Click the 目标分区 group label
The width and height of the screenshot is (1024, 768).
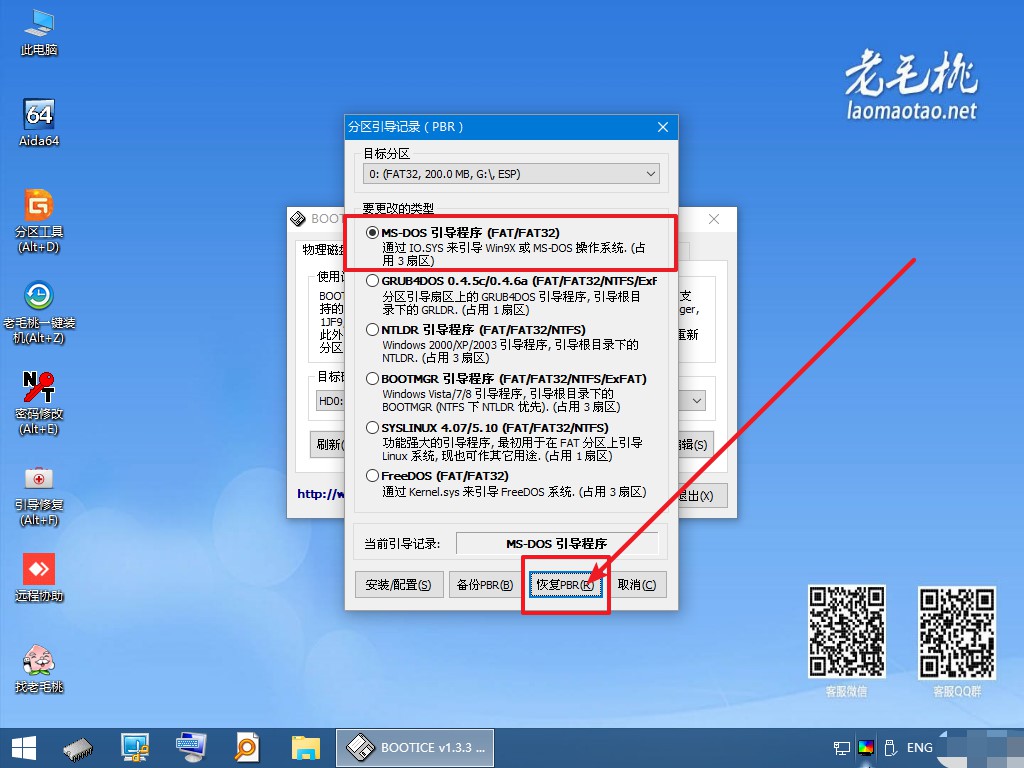[387, 153]
